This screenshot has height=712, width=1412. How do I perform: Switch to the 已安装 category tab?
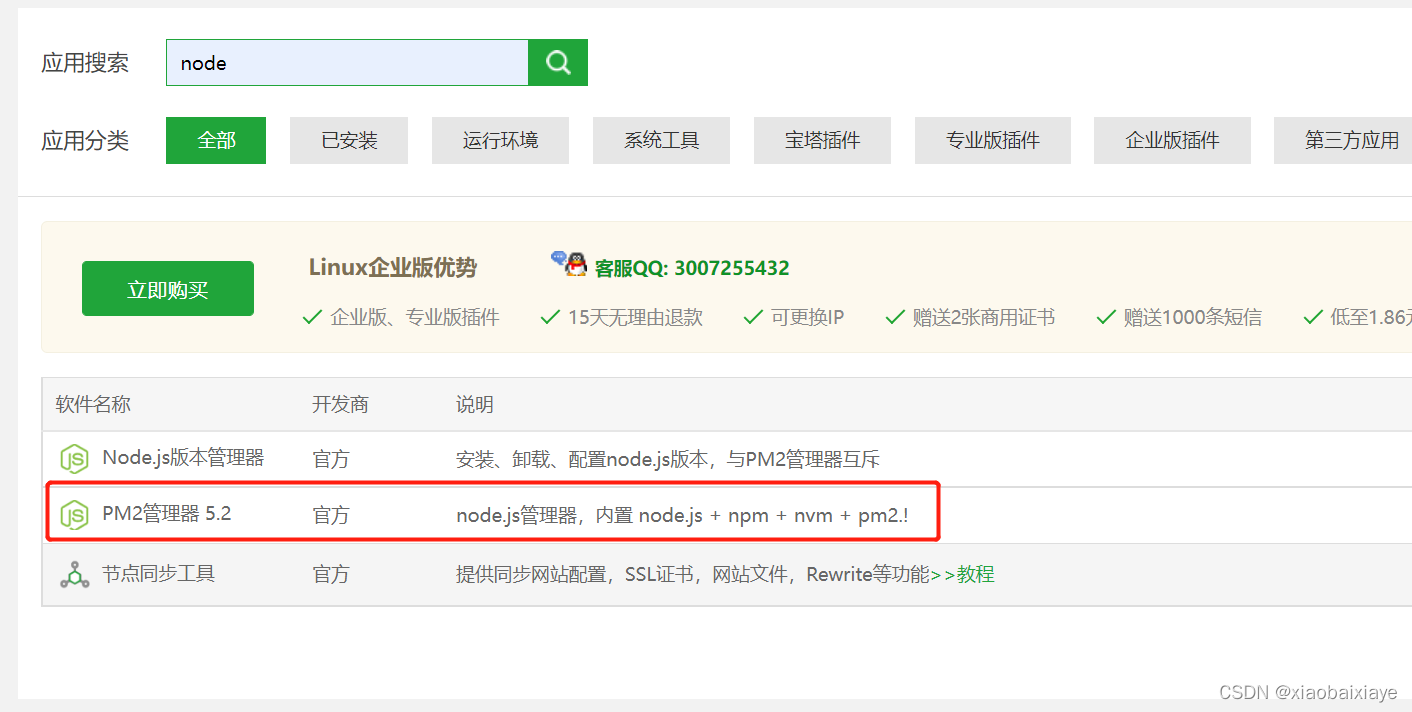point(348,140)
